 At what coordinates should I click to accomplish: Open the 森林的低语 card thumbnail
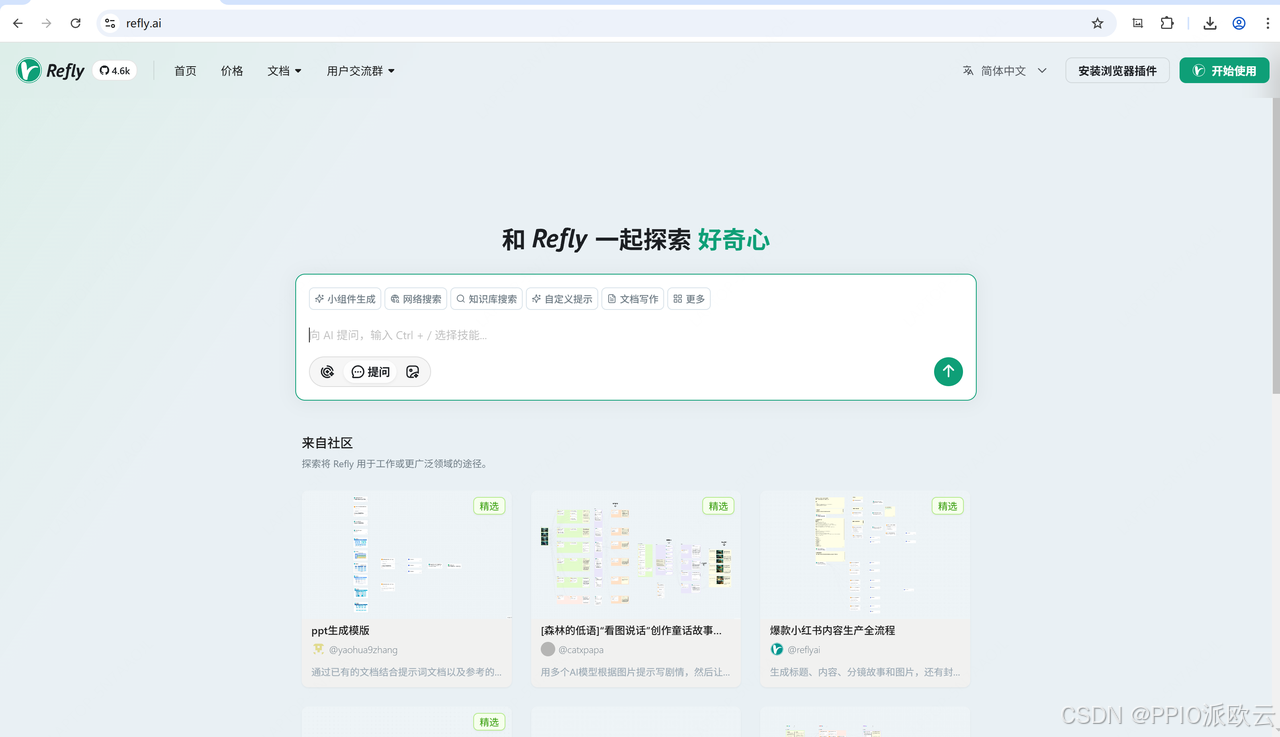click(x=636, y=555)
